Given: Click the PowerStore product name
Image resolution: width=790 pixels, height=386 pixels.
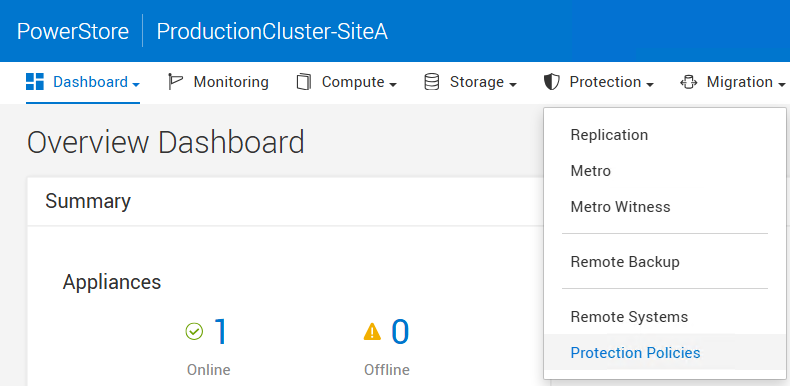Looking at the screenshot, I should click(73, 32).
